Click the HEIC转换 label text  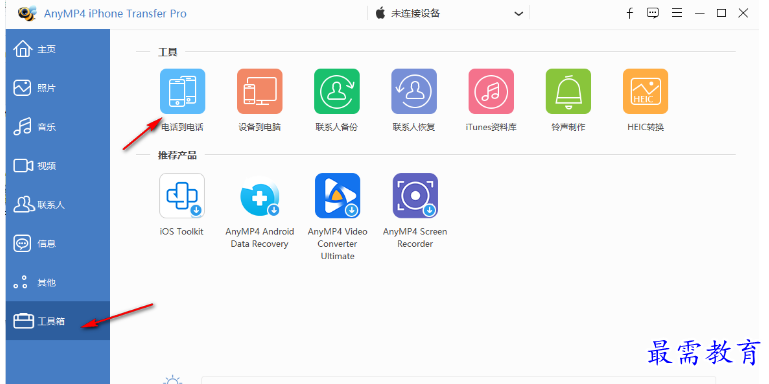pyautogui.click(x=645, y=128)
